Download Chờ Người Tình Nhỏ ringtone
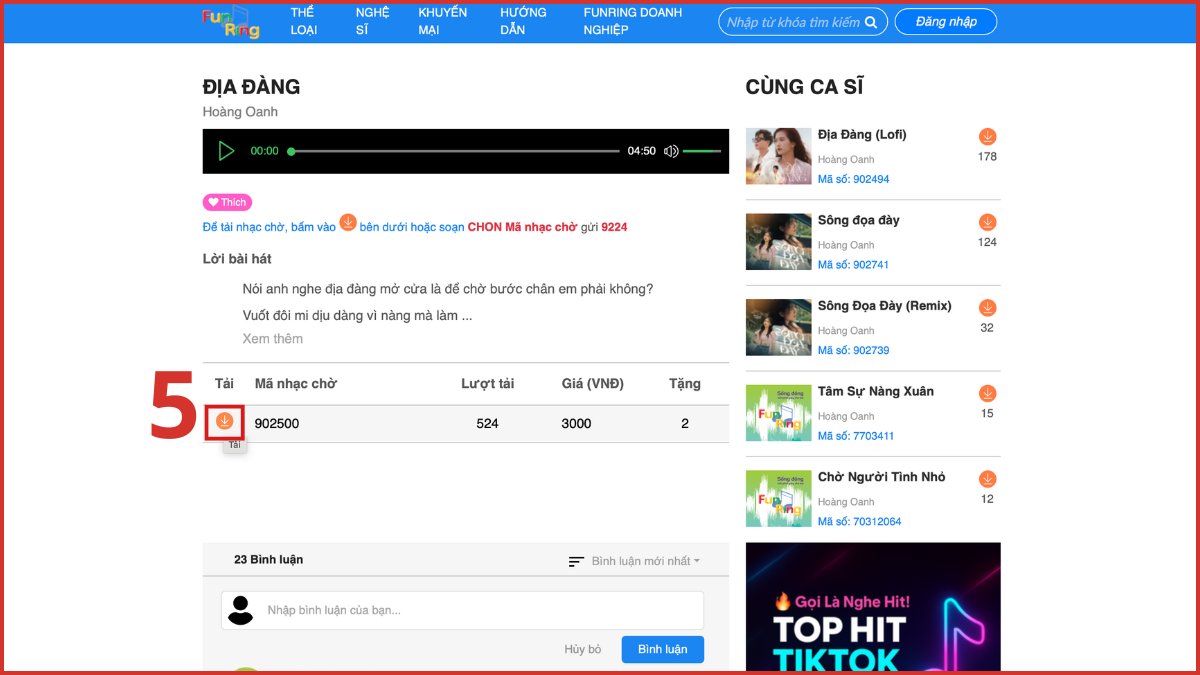 click(x=987, y=478)
